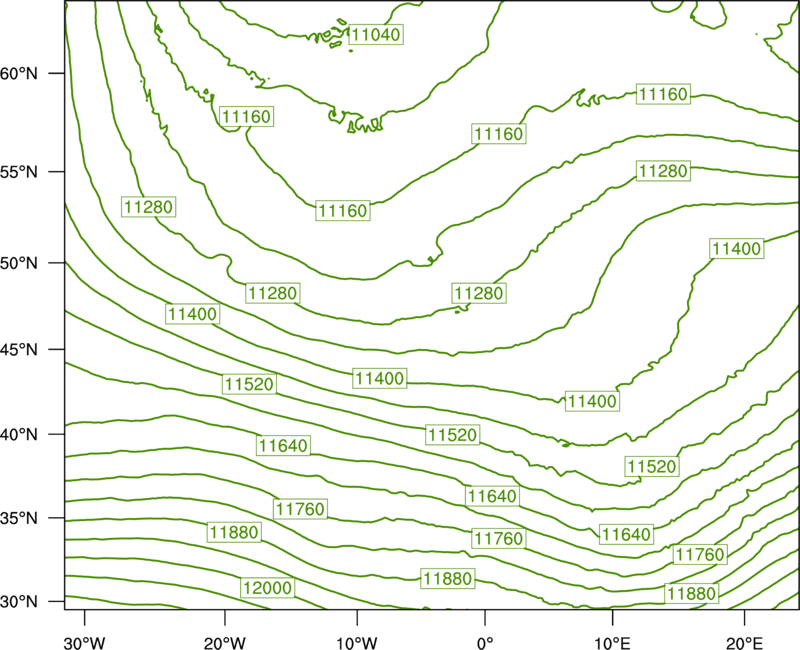Select the 35°N latitude tick label
This screenshot has width=800, height=650.
coord(19,518)
